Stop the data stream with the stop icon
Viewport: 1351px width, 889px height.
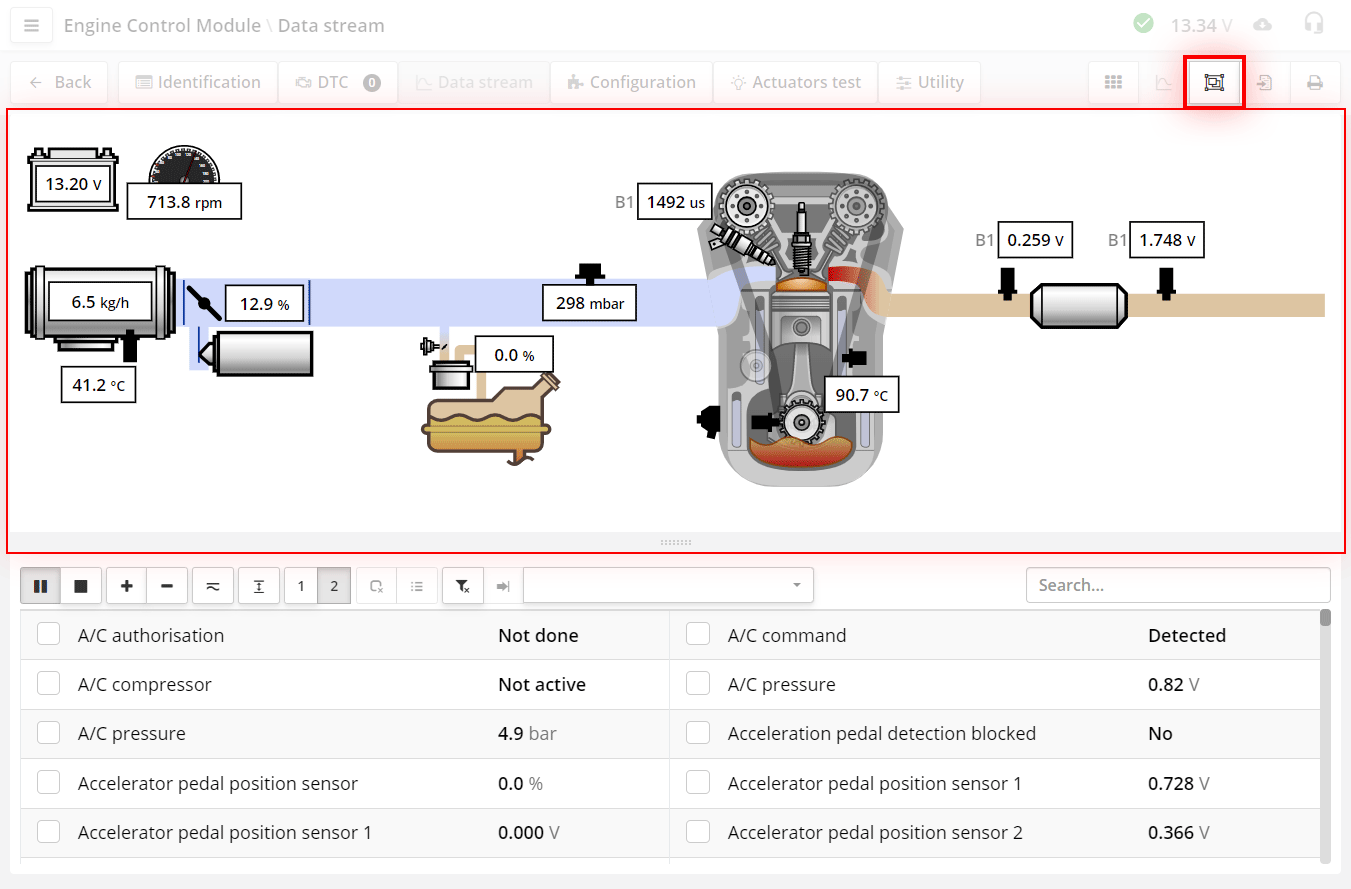(81, 585)
